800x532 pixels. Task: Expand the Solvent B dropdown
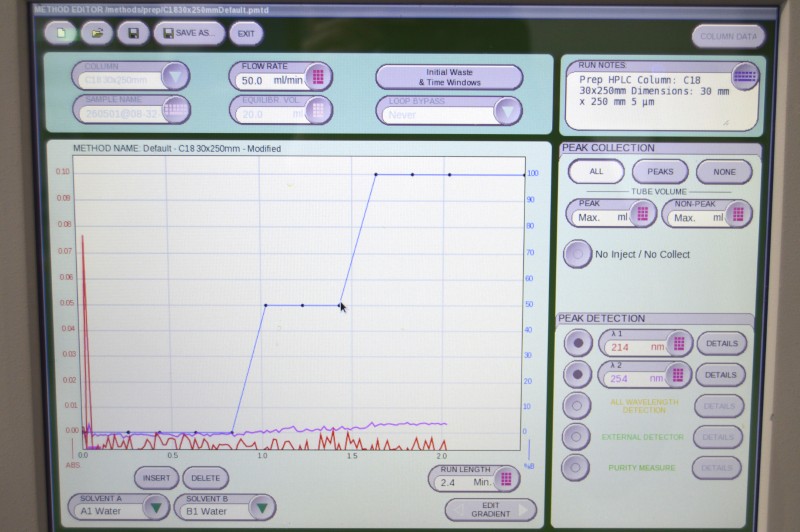pyautogui.click(x=262, y=508)
